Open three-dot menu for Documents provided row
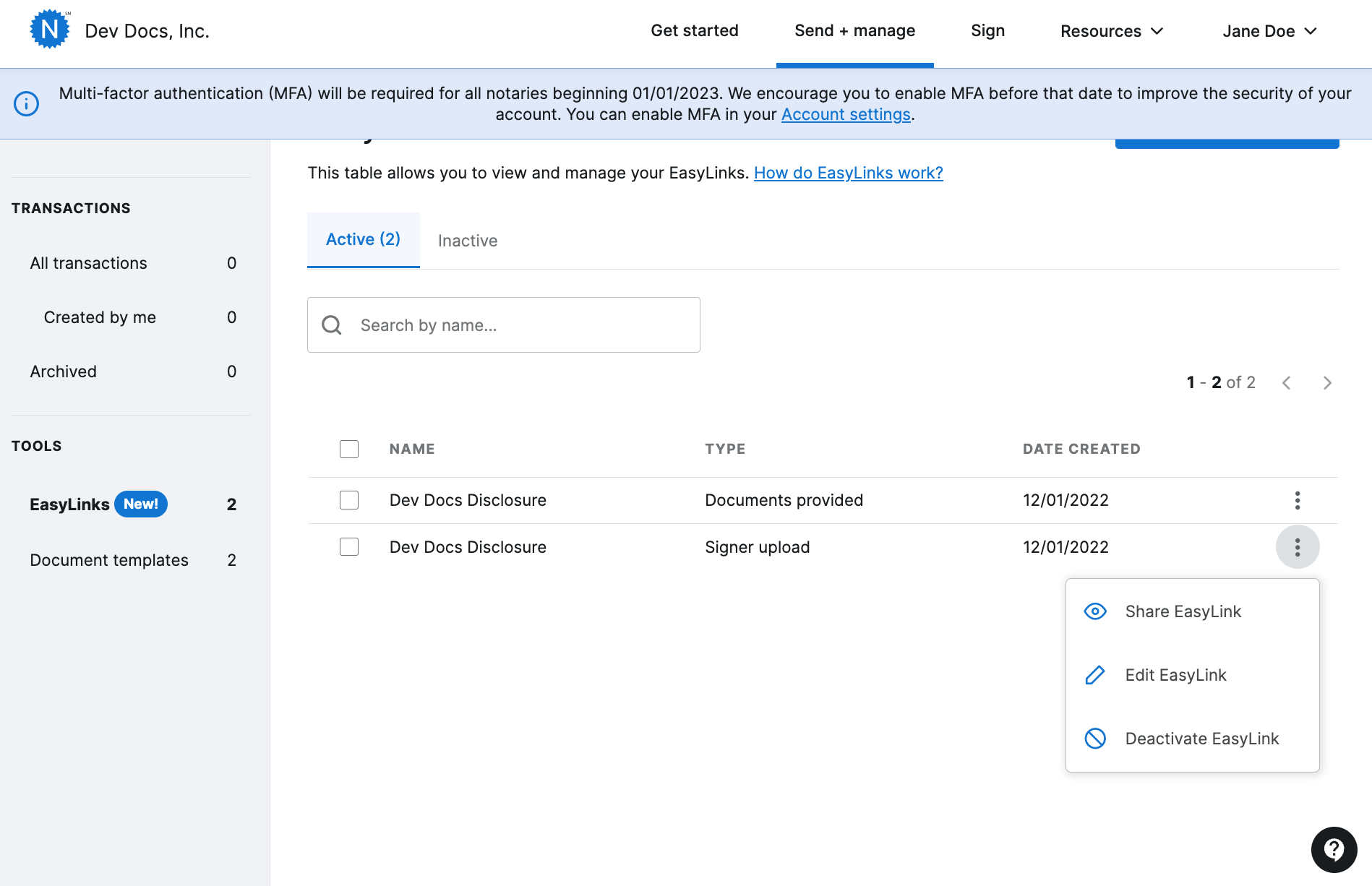The width and height of the screenshot is (1372, 886). (x=1298, y=500)
